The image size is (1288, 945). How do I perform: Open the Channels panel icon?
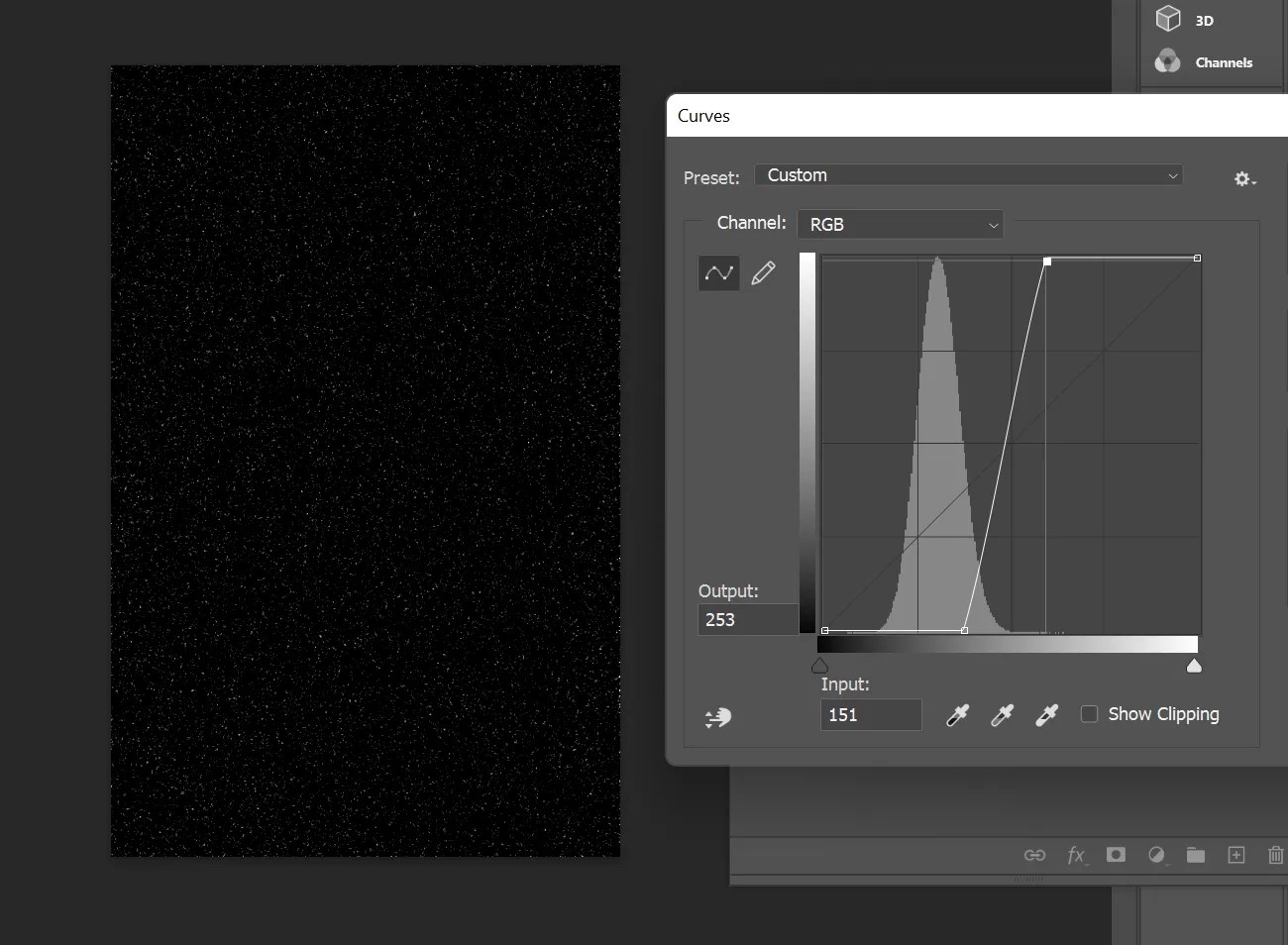1168,61
